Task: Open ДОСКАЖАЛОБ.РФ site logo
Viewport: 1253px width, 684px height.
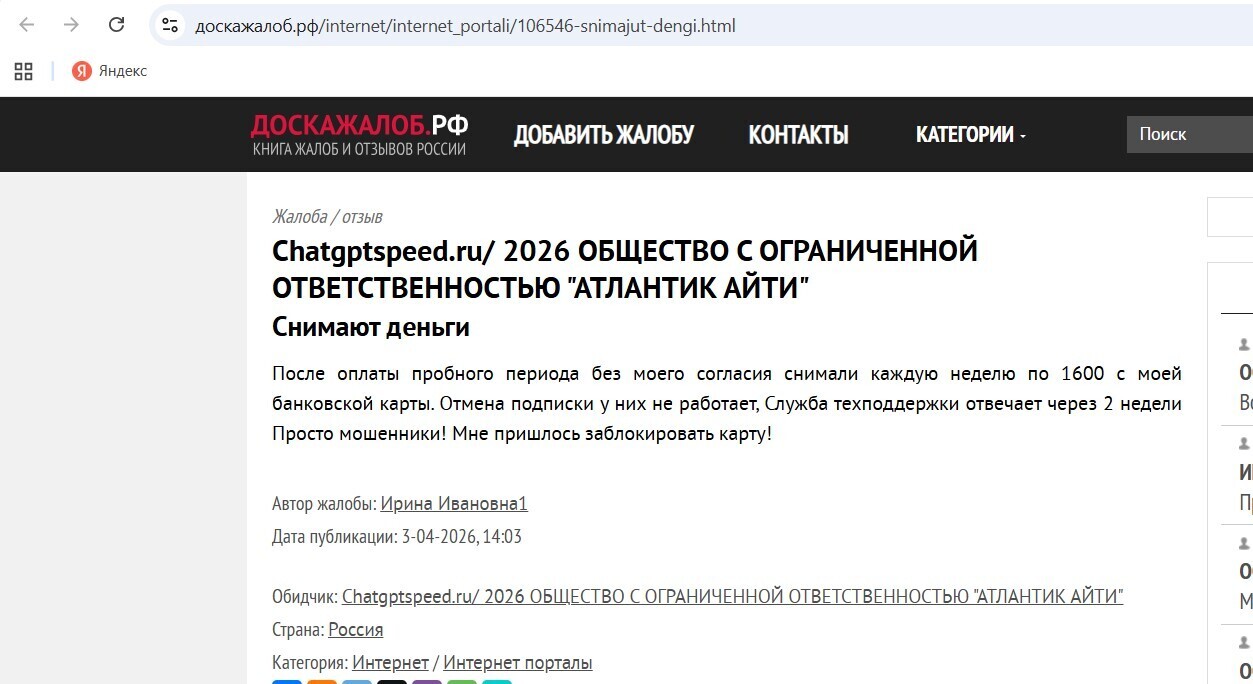Action: pos(359,134)
